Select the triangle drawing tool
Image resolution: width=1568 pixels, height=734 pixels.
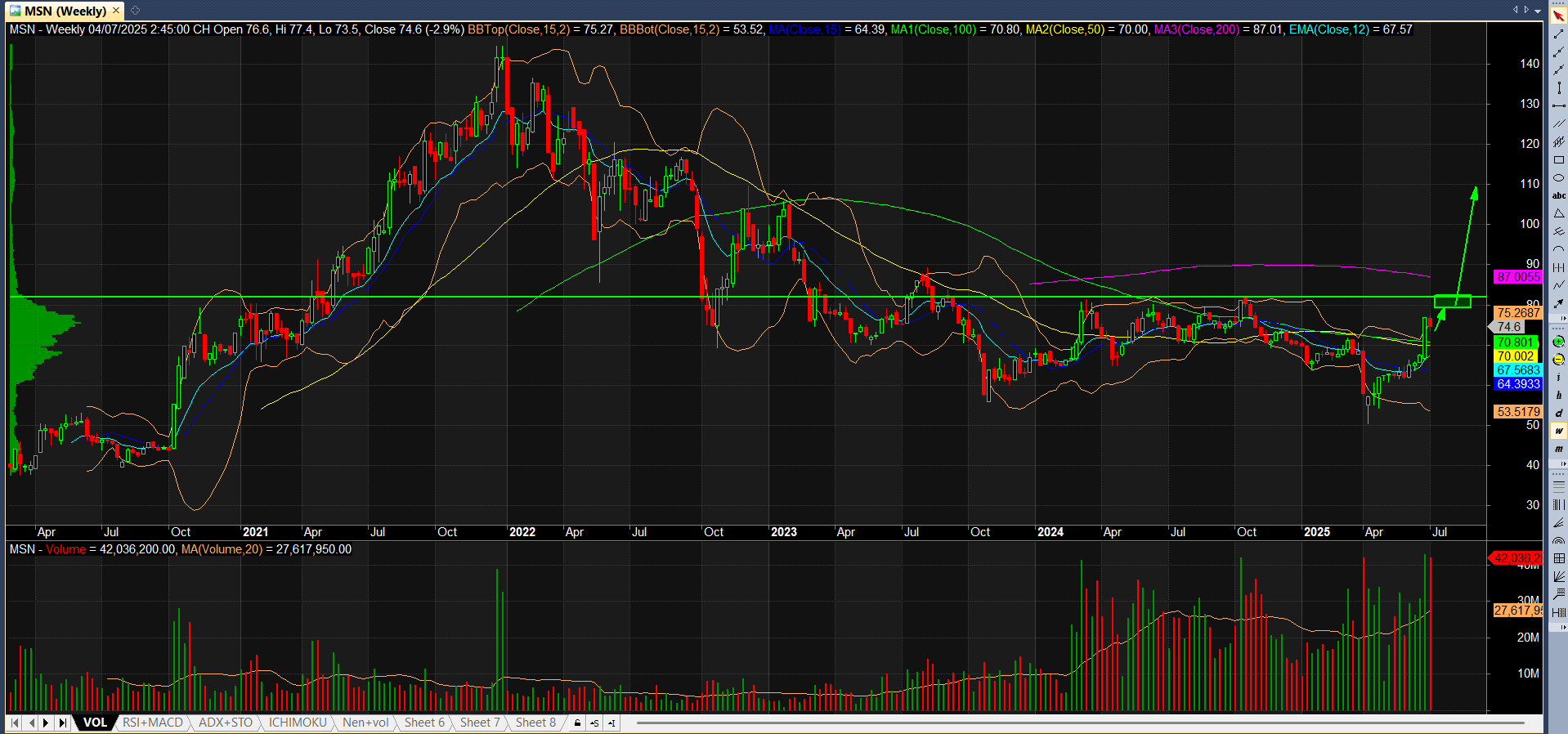1558,213
